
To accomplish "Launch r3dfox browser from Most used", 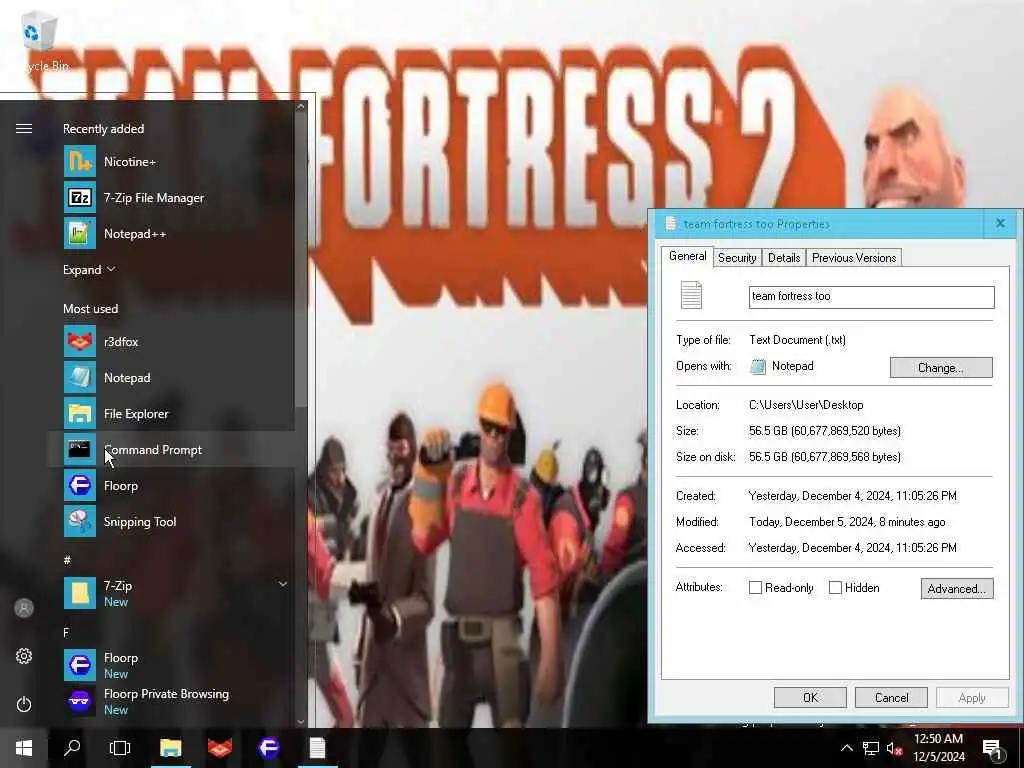I will [171, 342].
